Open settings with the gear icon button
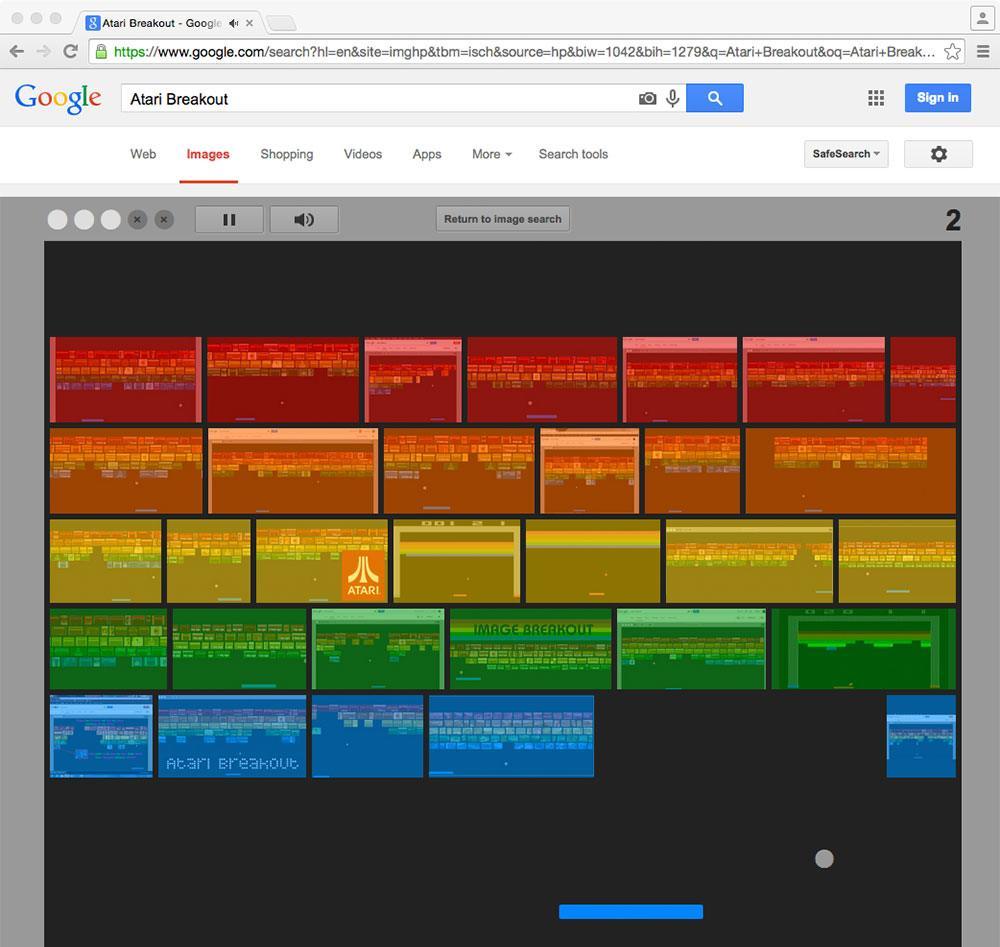 pyautogui.click(x=938, y=154)
